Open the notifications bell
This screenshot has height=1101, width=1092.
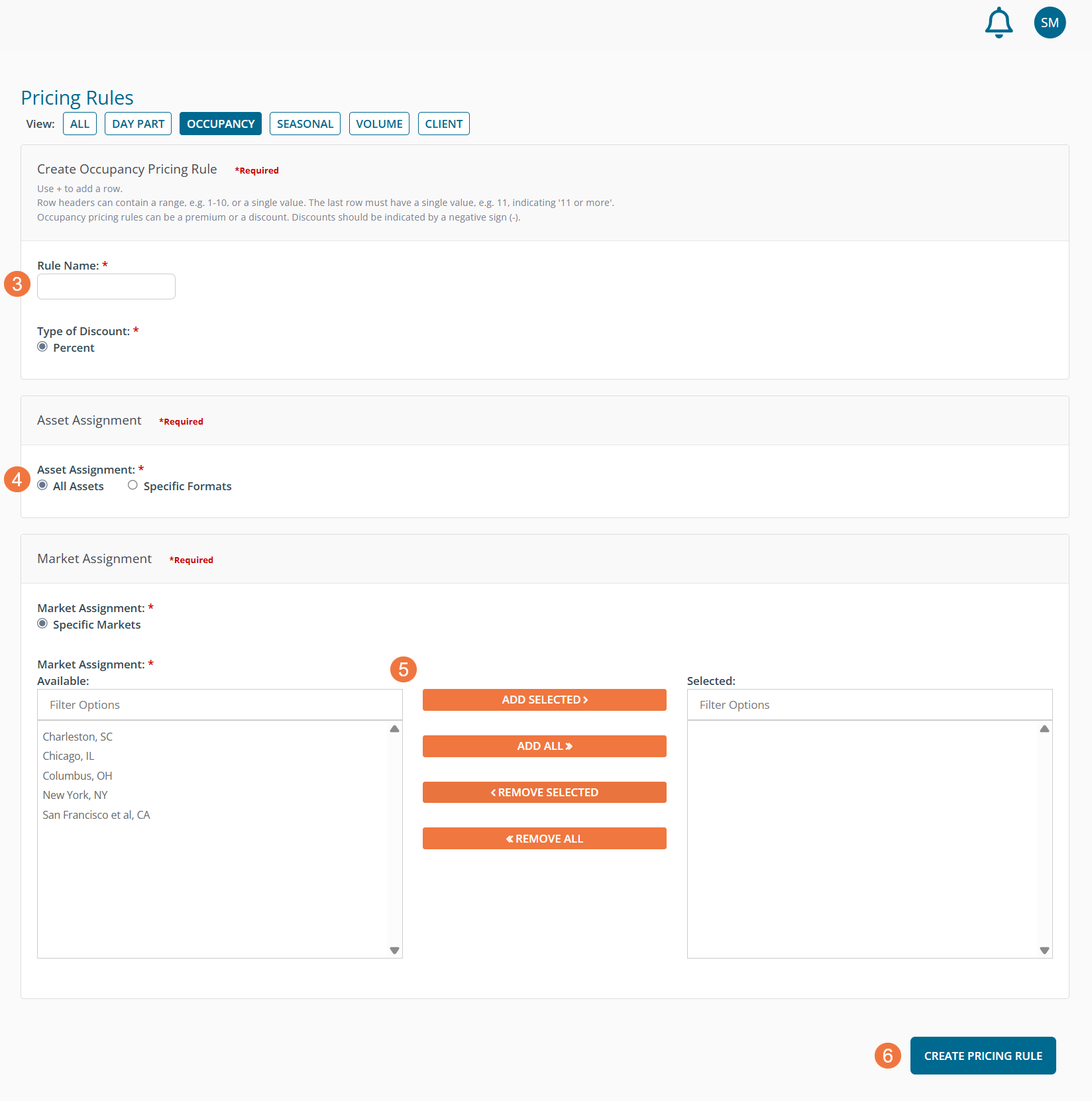point(999,23)
